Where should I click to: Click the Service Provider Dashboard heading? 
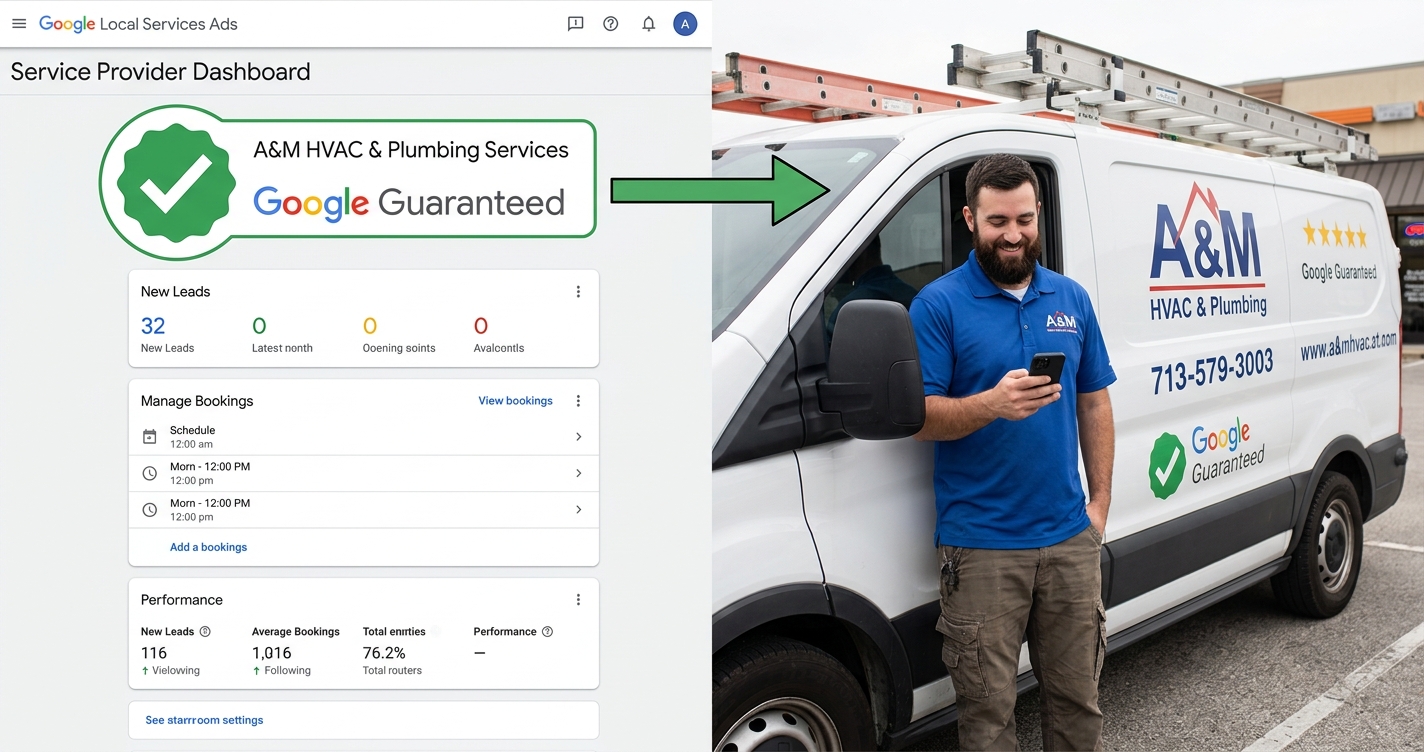coord(160,72)
